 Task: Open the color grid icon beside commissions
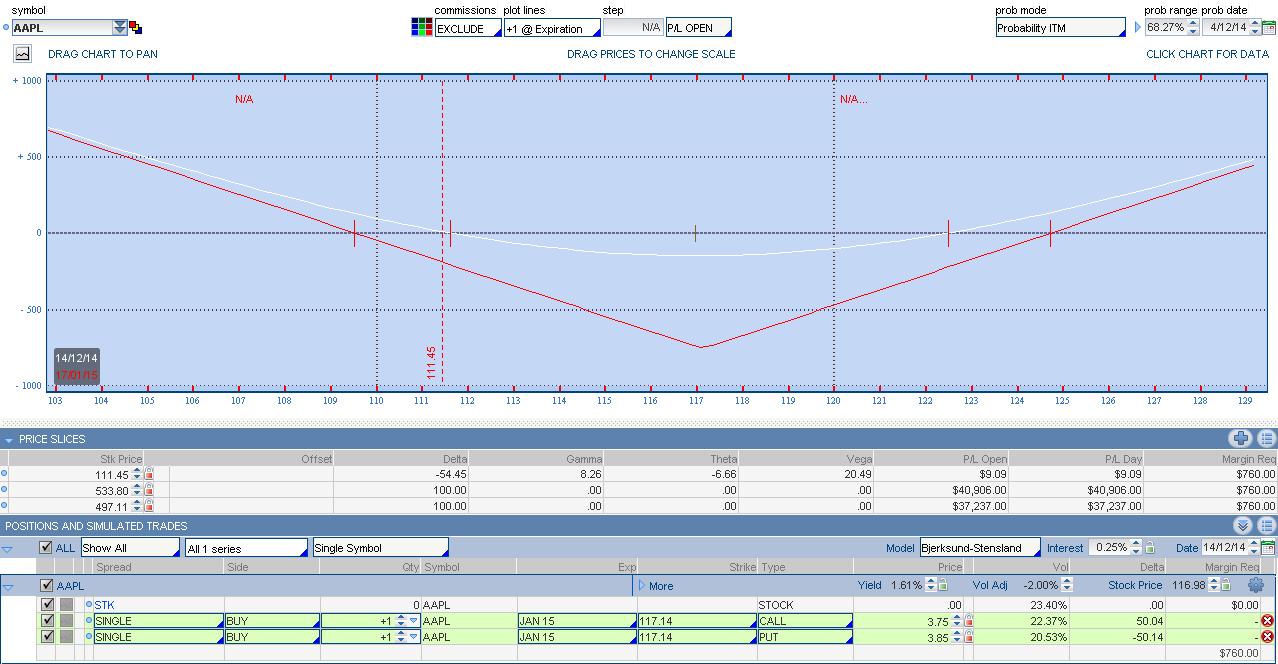(x=421, y=27)
